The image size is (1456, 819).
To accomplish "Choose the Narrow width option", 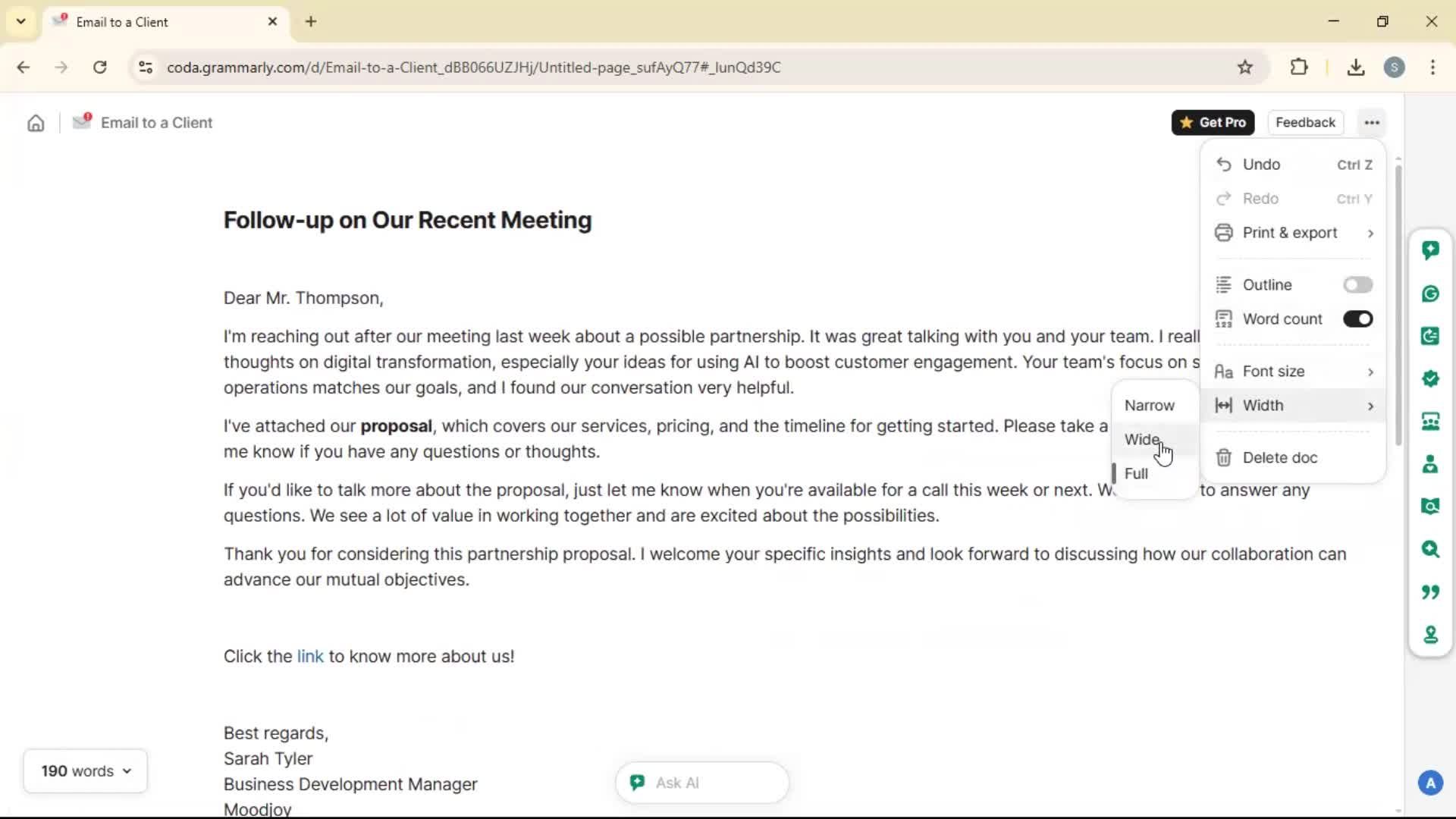I will pos(1149,406).
